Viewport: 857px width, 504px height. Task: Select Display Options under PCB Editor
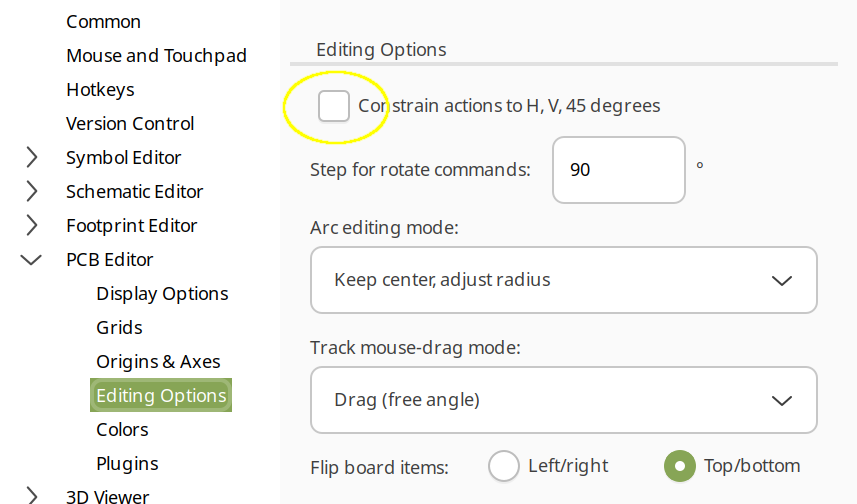(162, 293)
